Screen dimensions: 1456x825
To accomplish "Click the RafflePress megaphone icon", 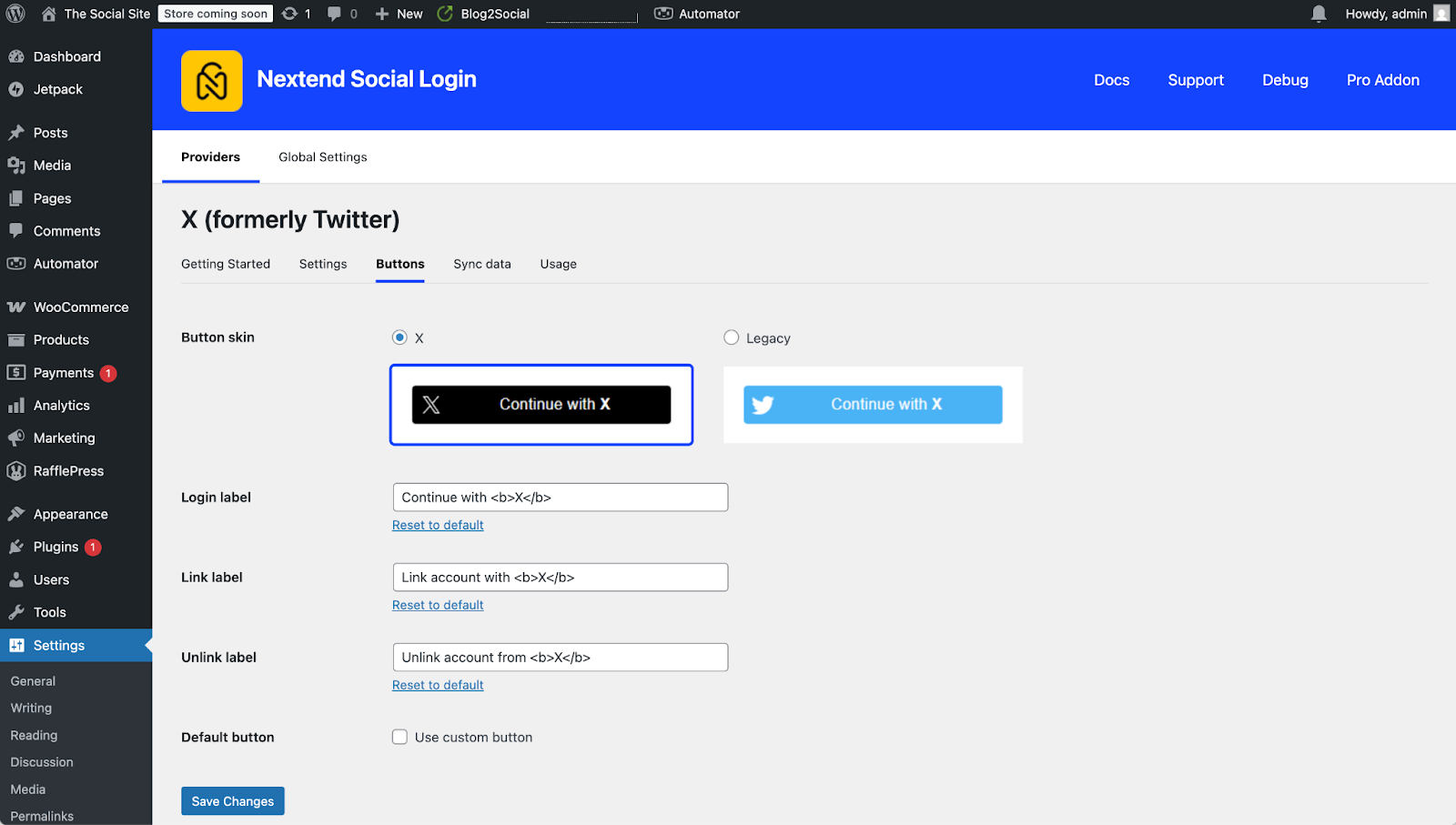I will (x=17, y=470).
